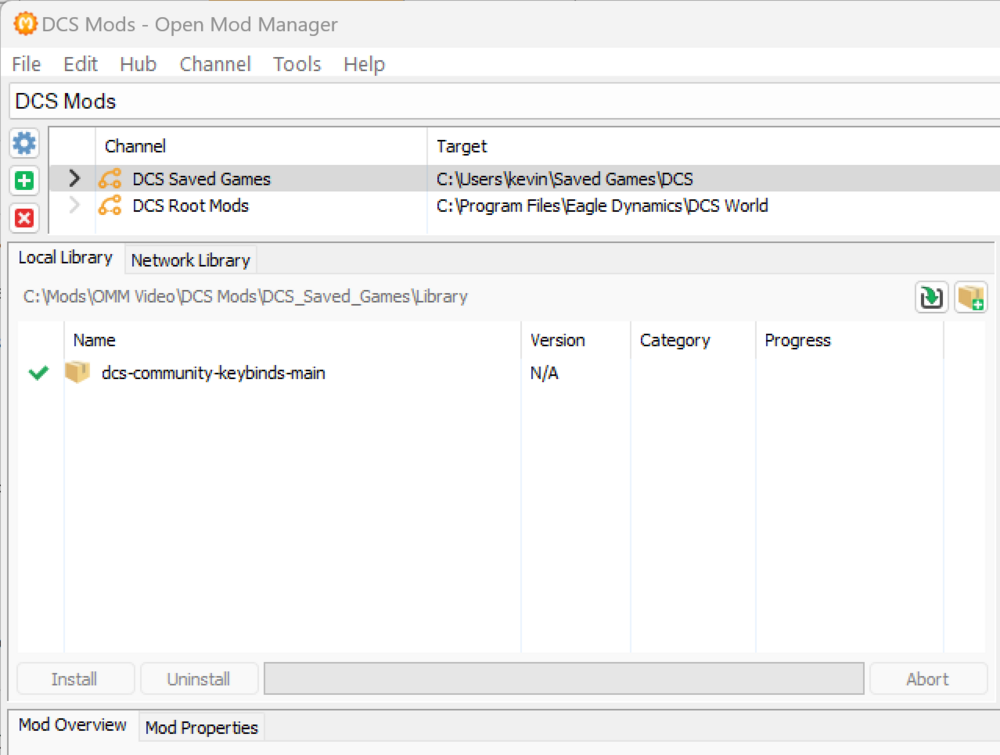Click the blue gear channel settings icon
1000x755 pixels.
(24, 144)
